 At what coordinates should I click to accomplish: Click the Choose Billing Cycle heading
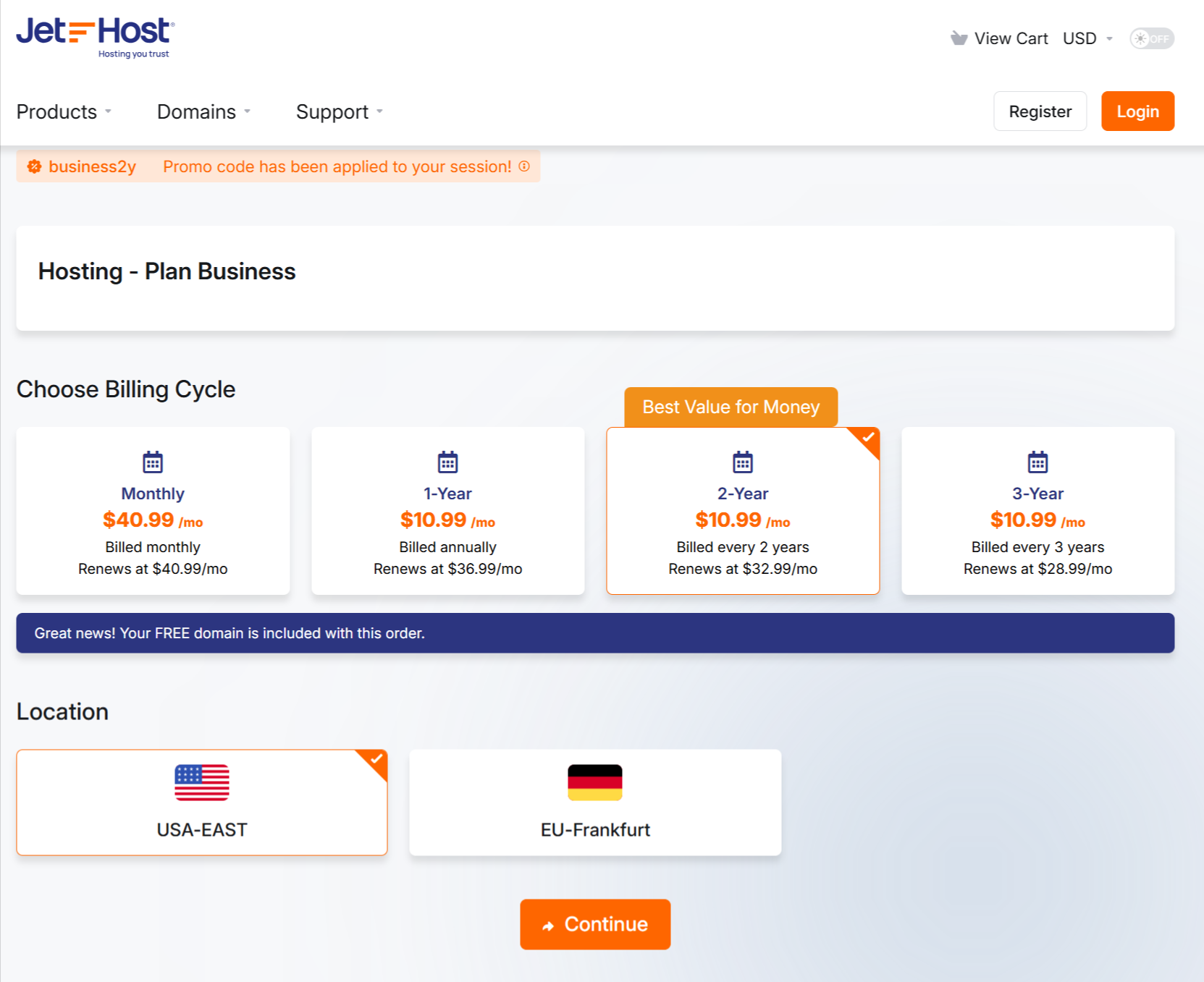pos(126,389)
